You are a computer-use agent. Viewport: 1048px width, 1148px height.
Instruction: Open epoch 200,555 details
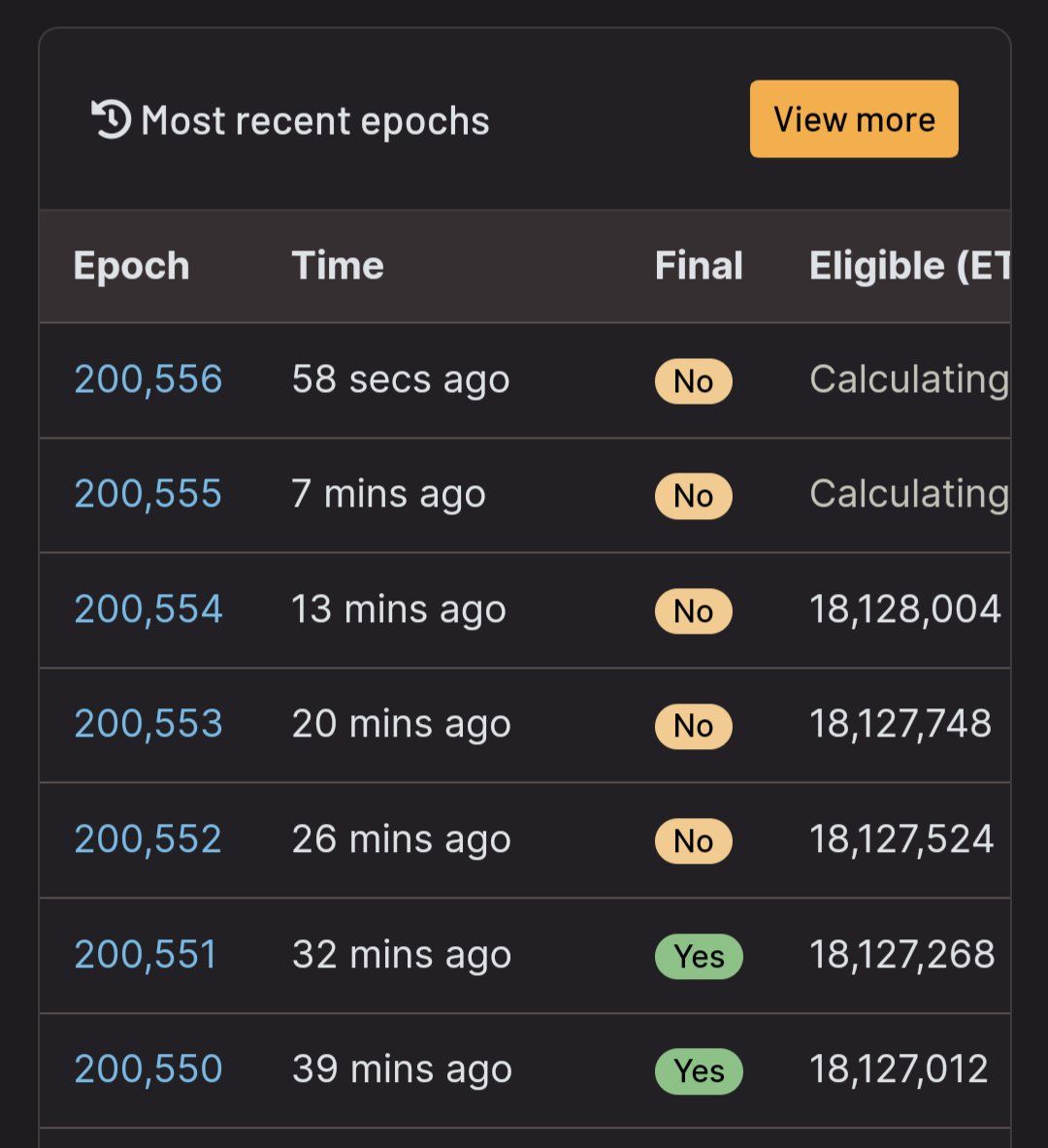148,494
